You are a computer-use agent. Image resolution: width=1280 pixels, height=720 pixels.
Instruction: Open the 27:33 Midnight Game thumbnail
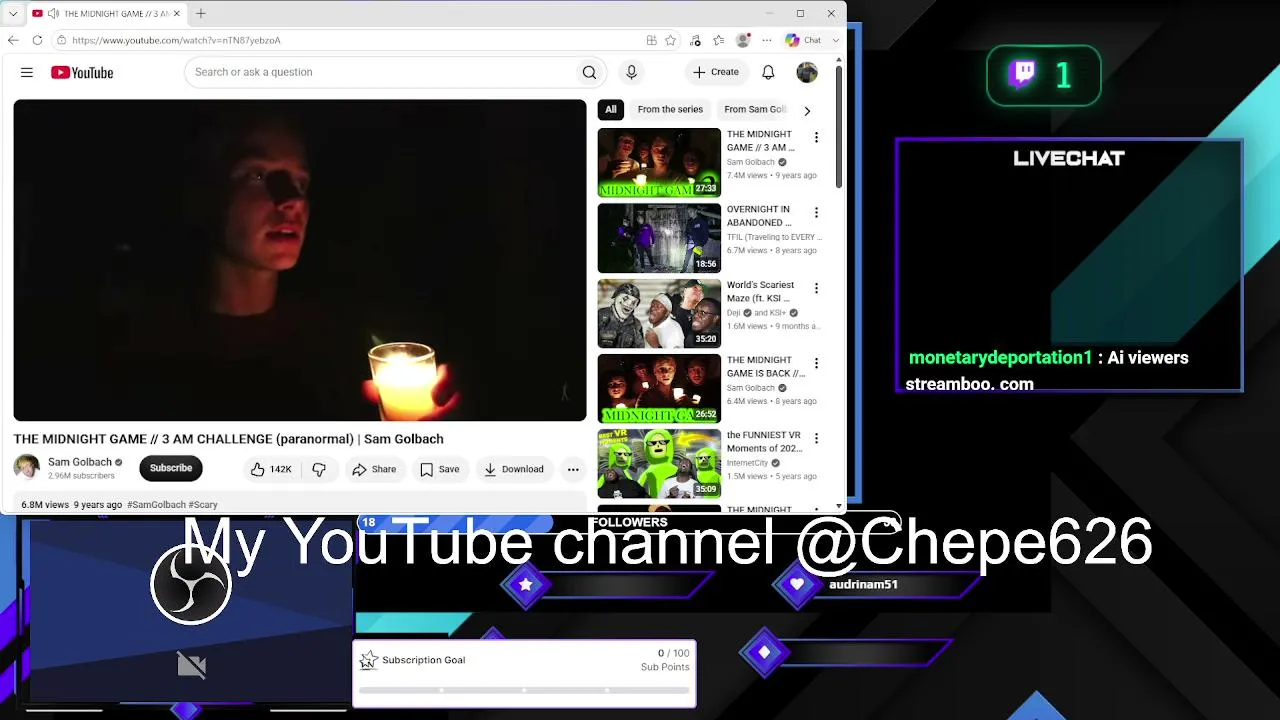(x=659, y=162)
